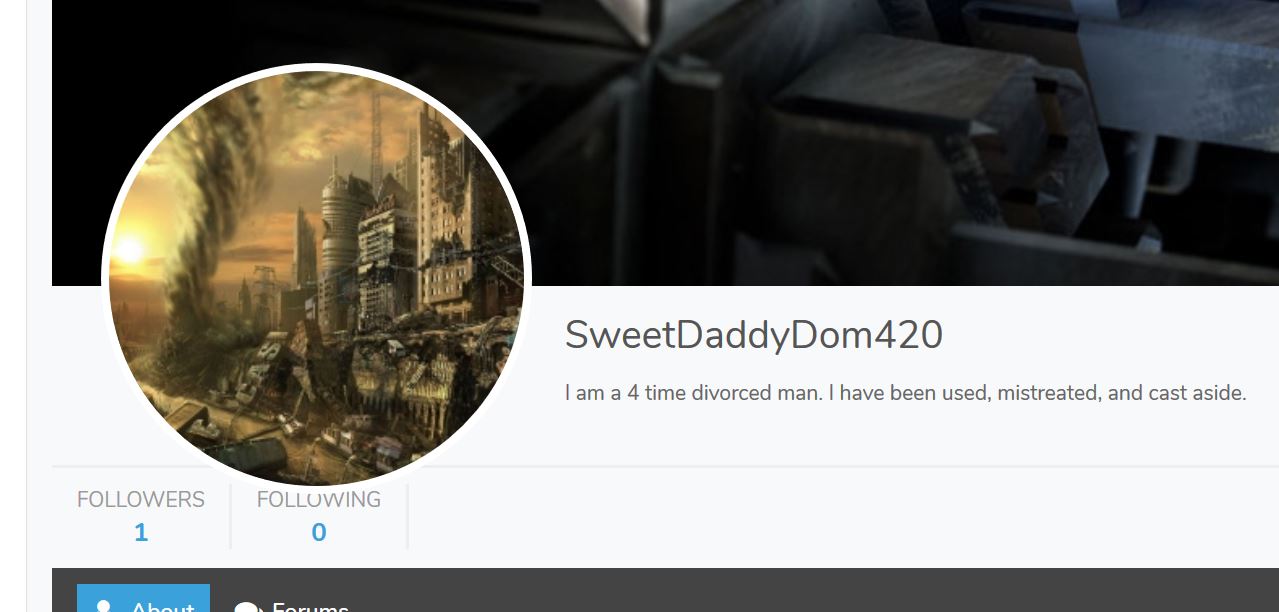Open the following count of 0
This screenshot has height=612, width=1279.
point(319,533)
